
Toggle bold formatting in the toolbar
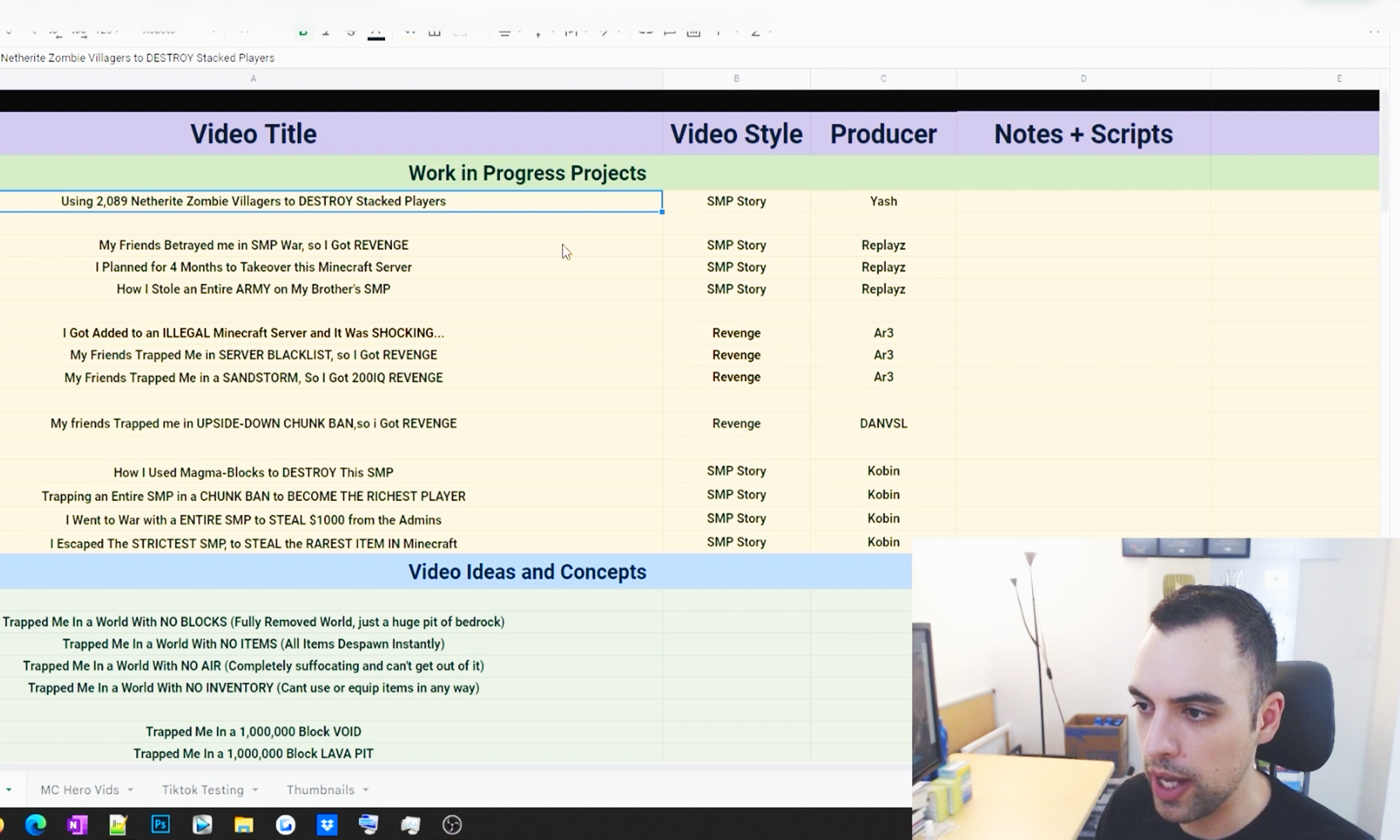303,32
